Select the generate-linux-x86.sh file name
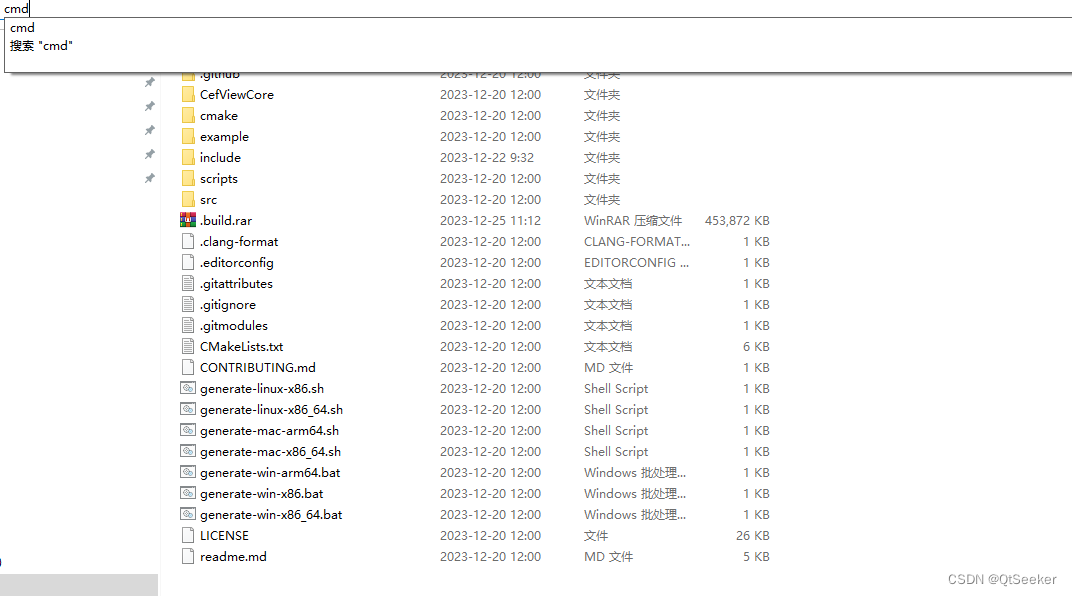1072x596 pixels. pos(262,388)
